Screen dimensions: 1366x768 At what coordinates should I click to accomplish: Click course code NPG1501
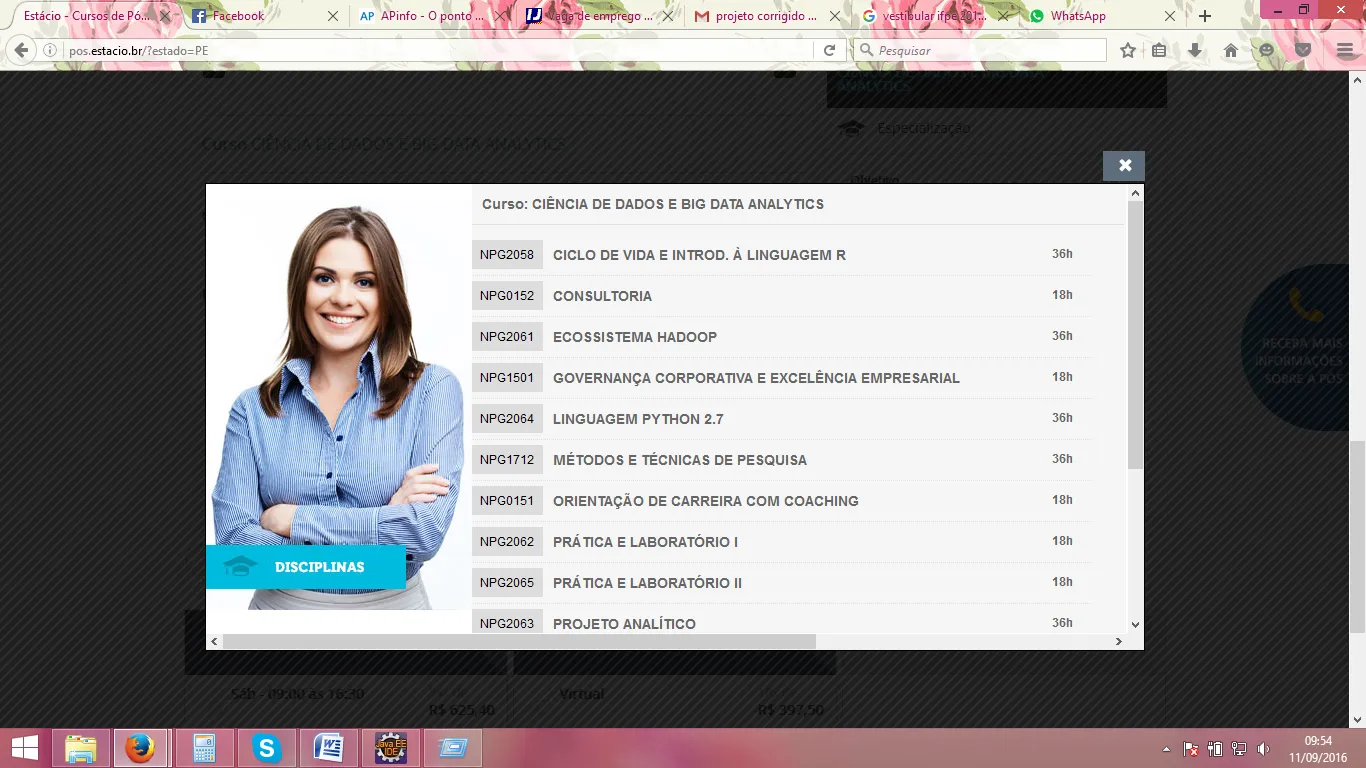[507, 377]
